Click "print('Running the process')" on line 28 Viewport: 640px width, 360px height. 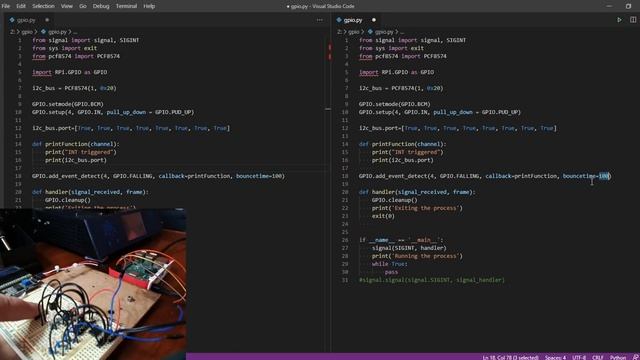pyautogui.click(x=417, y=256)
